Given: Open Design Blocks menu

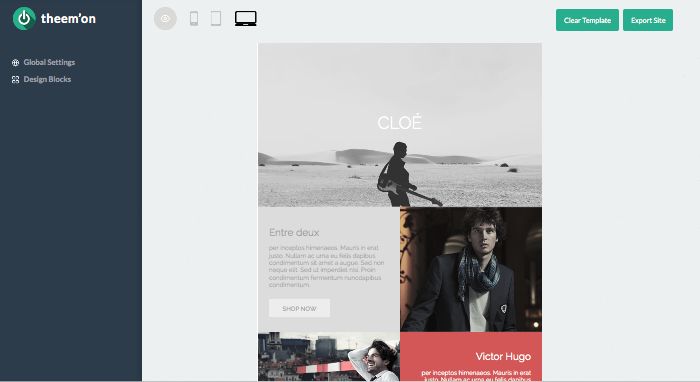Looking at the screenshot, I should click(x=47, y=79).
